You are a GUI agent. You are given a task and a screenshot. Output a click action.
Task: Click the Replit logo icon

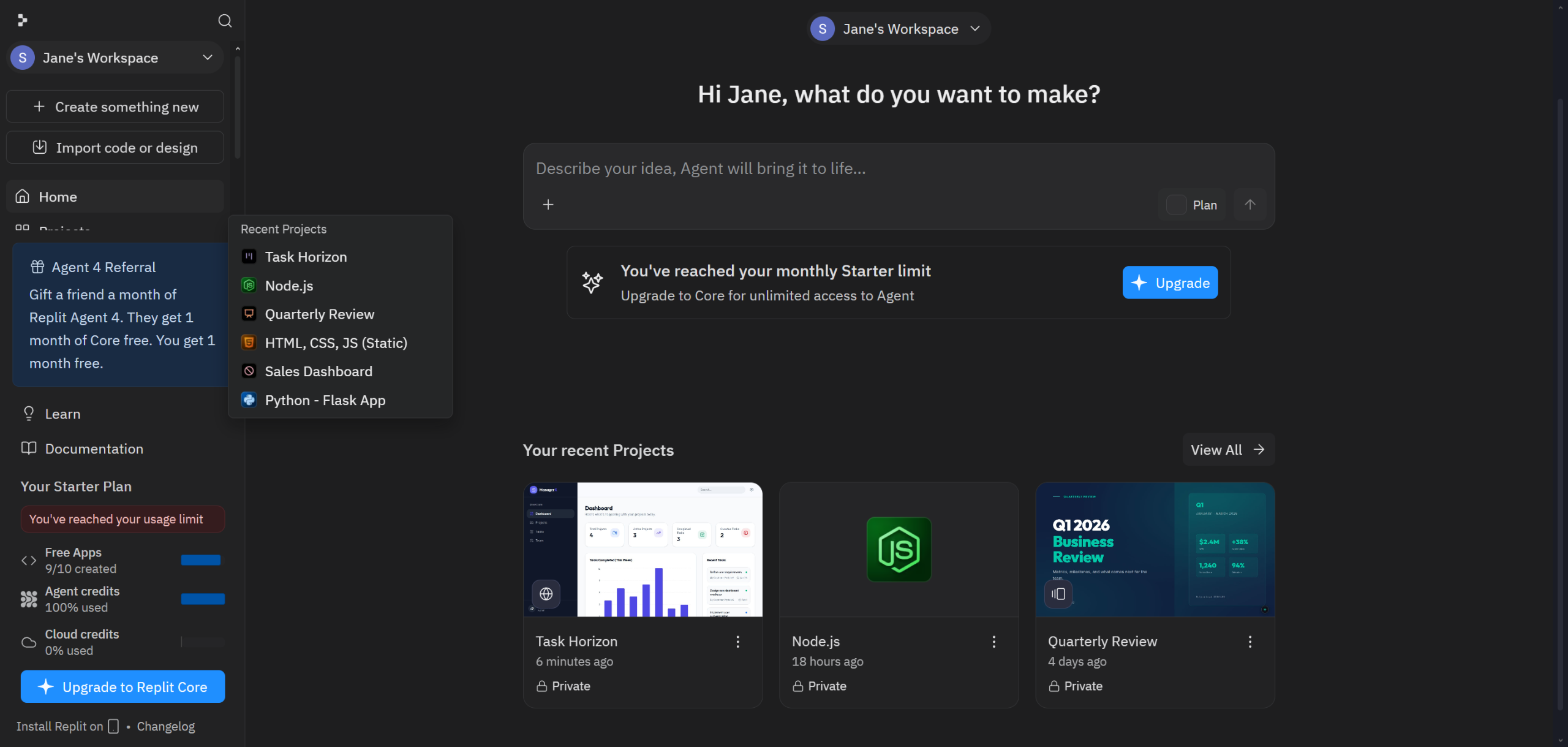(23, 21)
